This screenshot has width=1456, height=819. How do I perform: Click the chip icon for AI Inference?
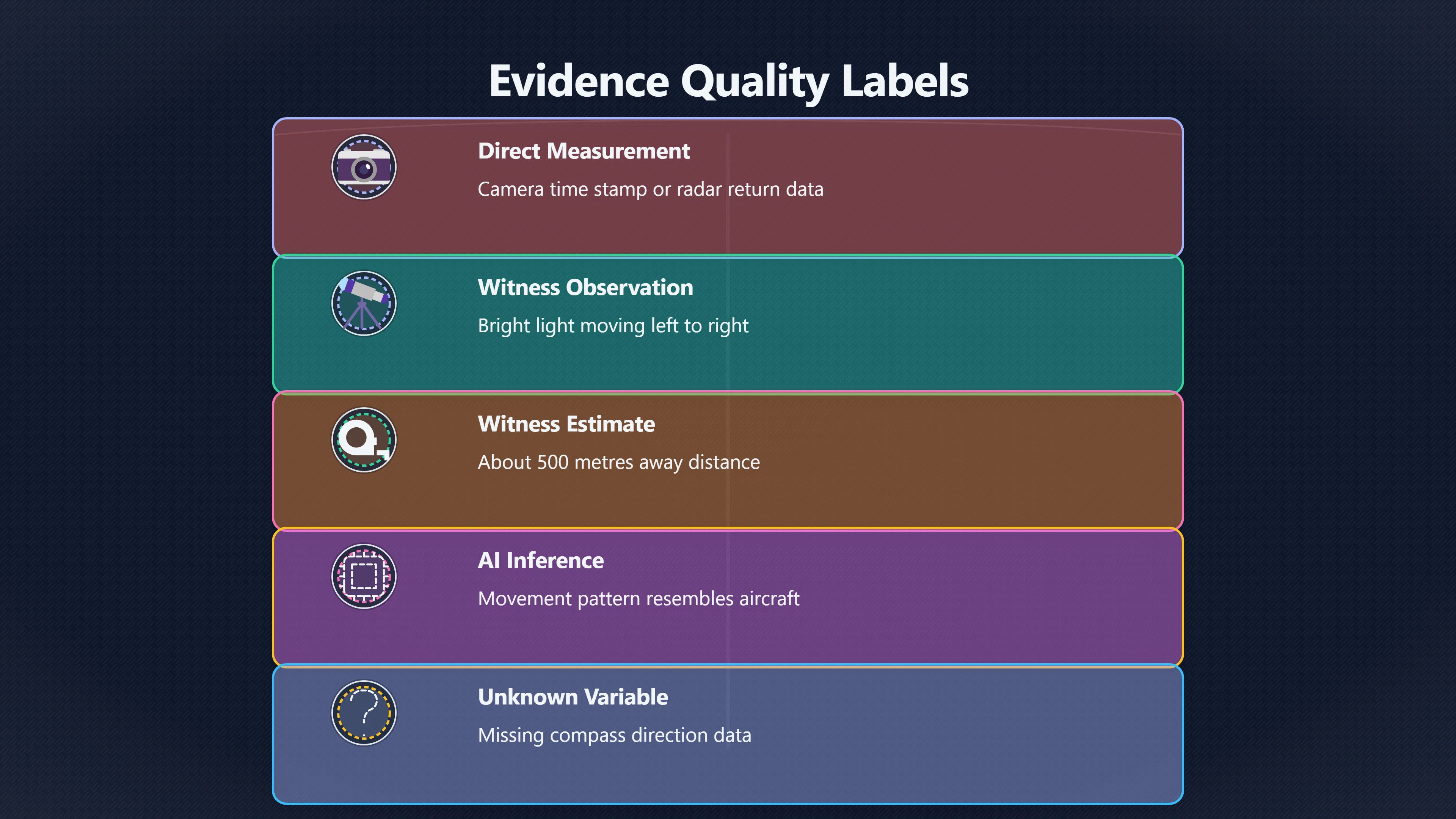coord(364,576)
